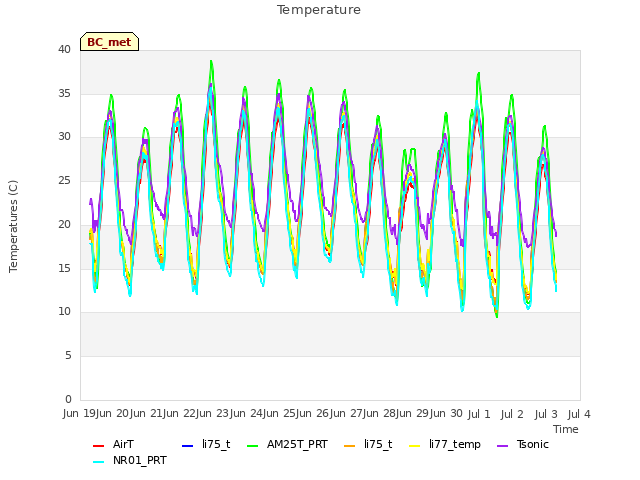Click the Jun 28 x-axis tick label

(x=378, y=414)
